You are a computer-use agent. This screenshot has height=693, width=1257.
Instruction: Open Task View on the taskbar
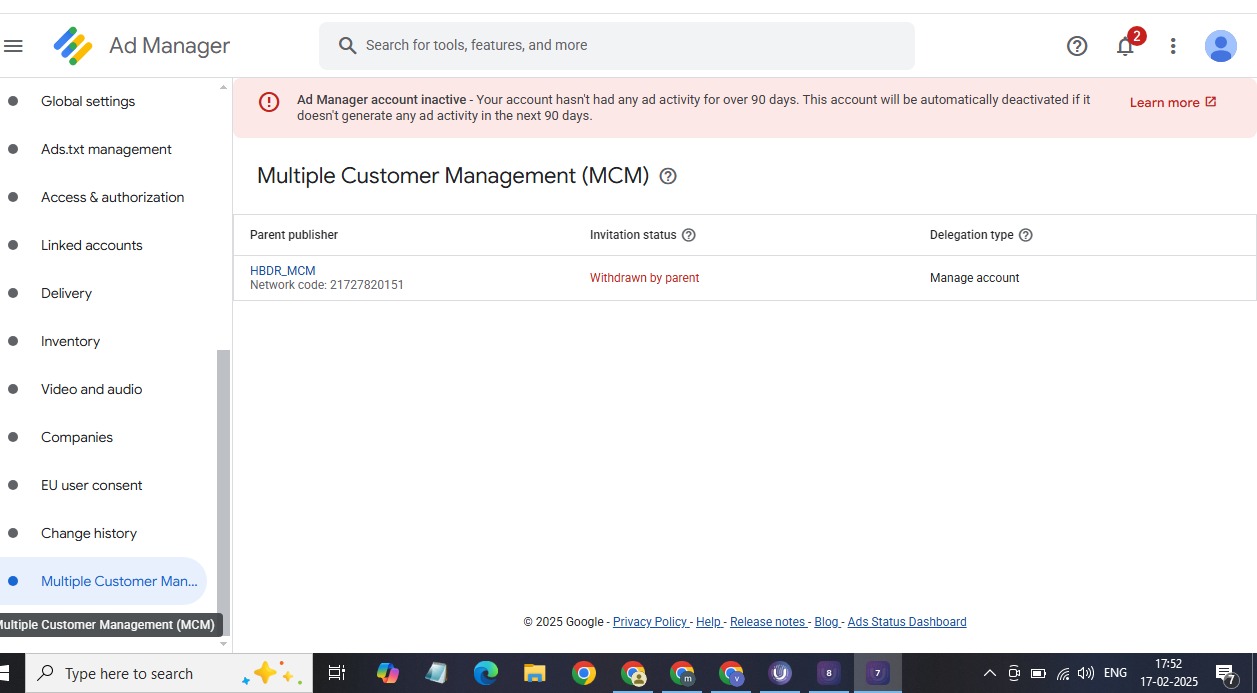click(x=337, y=673)
